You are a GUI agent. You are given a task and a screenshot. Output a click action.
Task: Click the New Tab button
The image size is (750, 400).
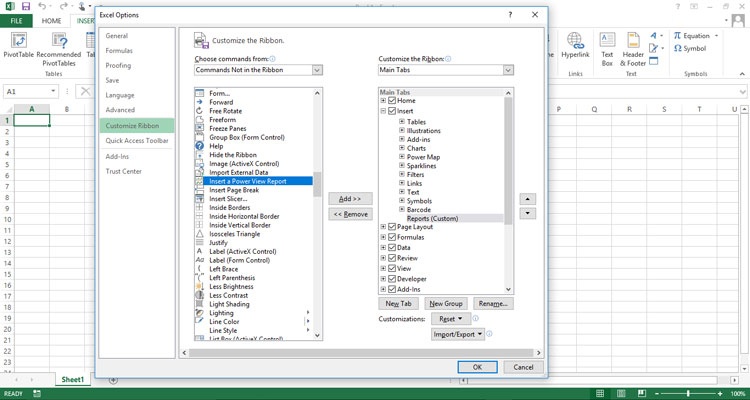coord(398,304)
